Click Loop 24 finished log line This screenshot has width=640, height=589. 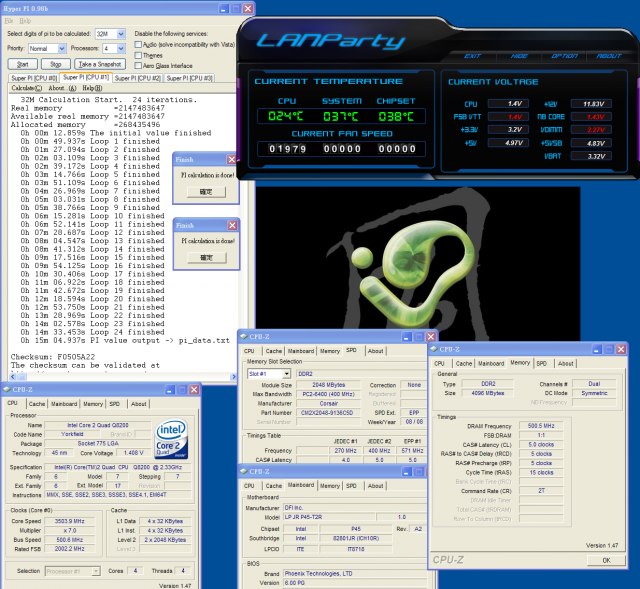(x=93, y=332)
